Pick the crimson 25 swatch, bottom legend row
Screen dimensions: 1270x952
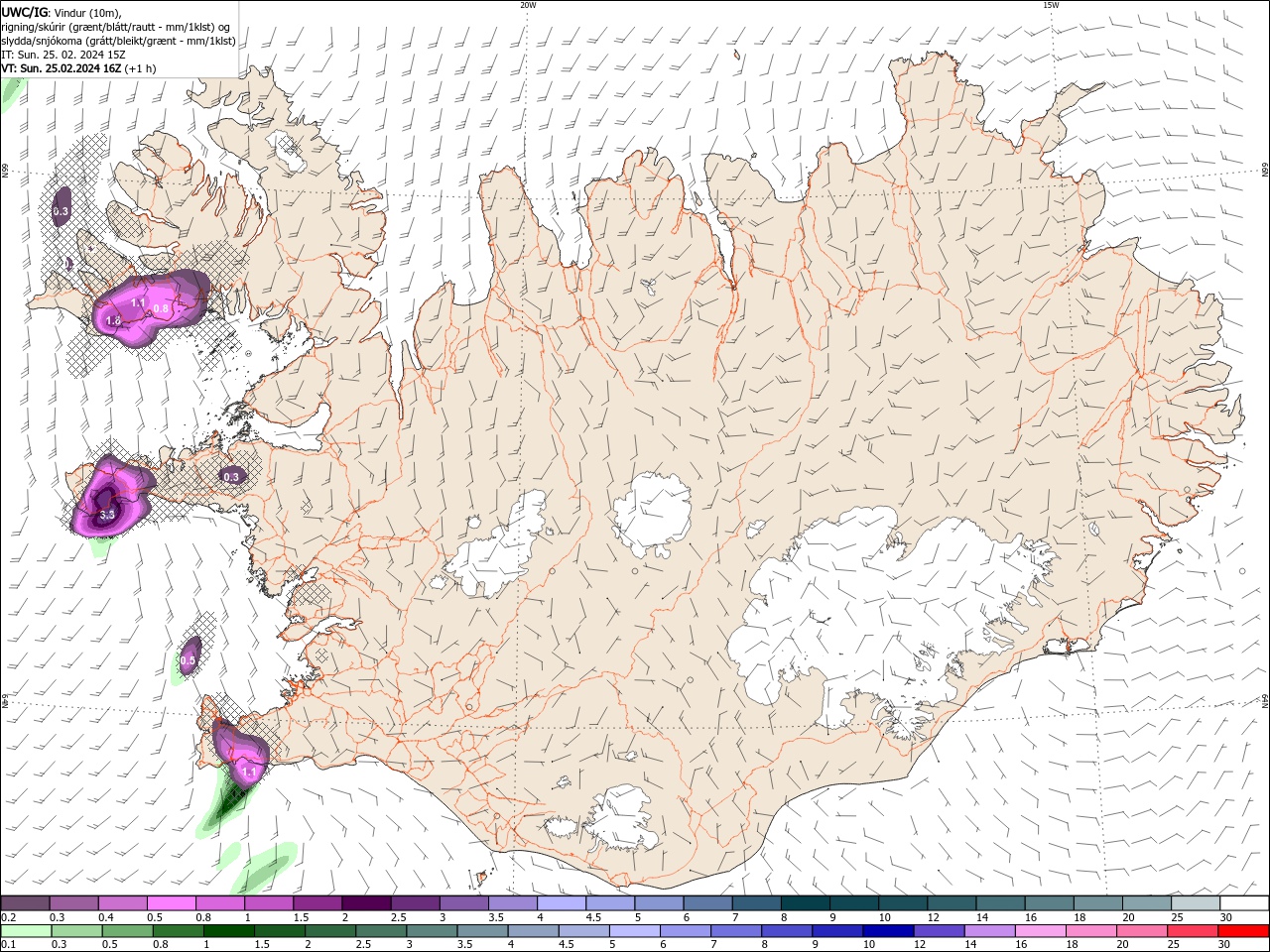pyautogui.click(x=1192, y=931)
